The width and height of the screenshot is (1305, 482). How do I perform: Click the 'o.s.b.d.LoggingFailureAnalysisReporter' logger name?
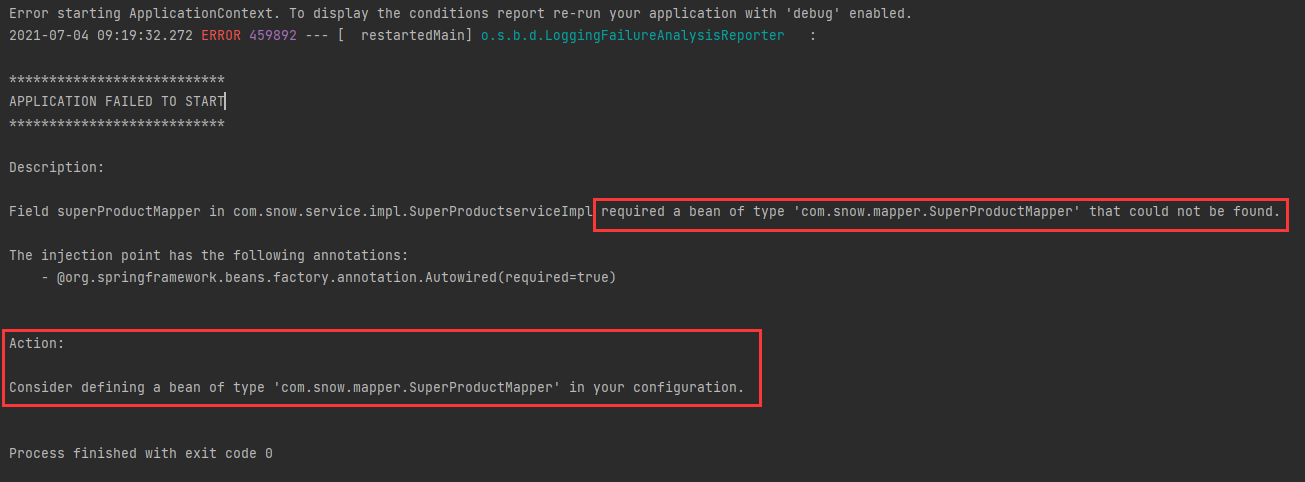tap(633, 35)
